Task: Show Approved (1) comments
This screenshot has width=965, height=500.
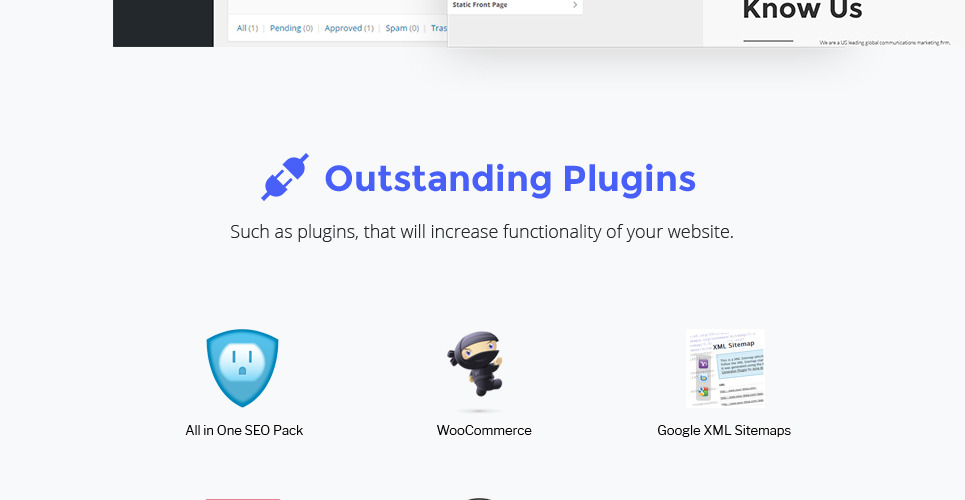Action: (x=349, y=28)
